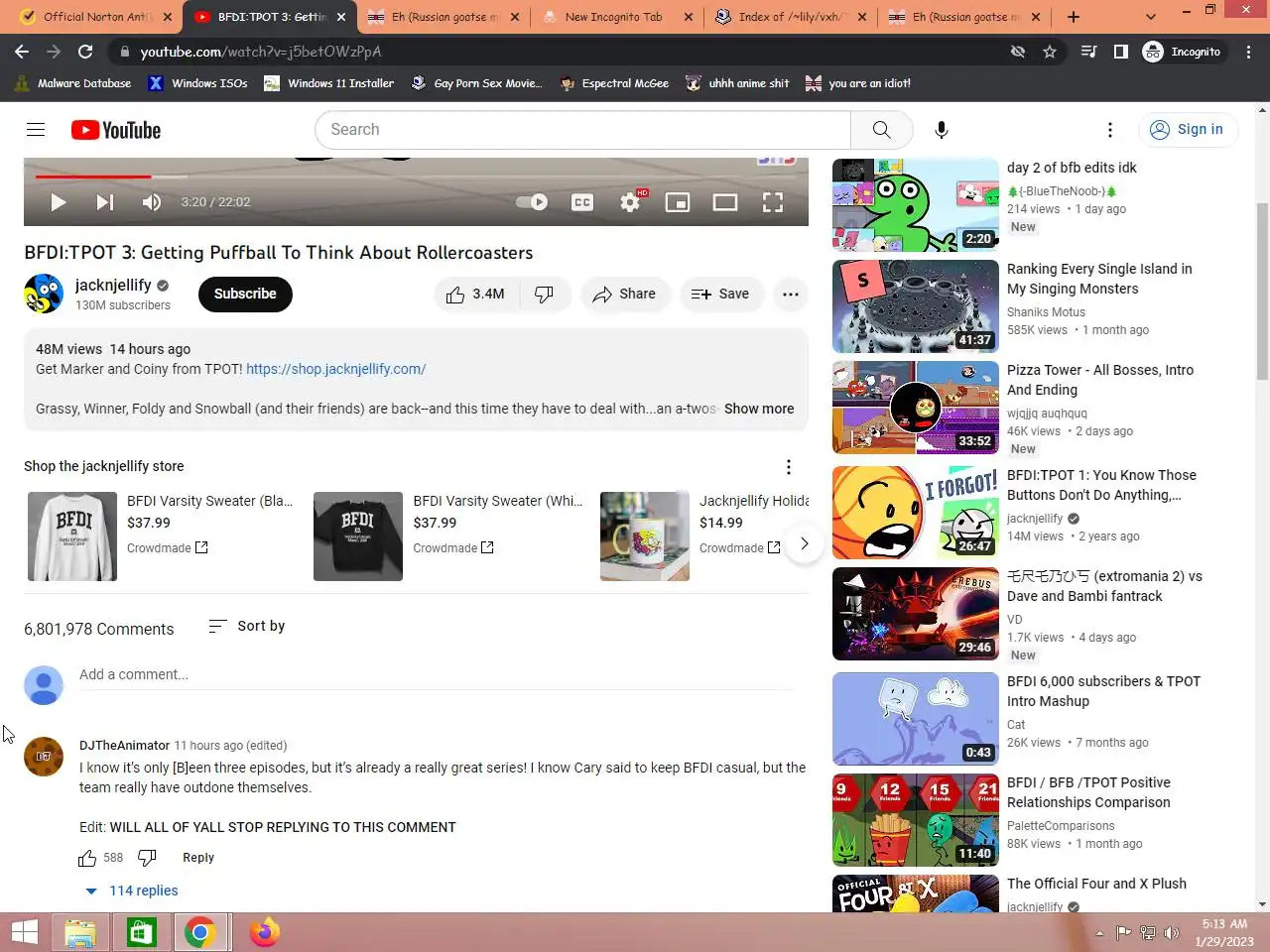Viewport: 1270px width, 952px height.
Task: Open Chrome side panel icon
Action: [x=1121, y=52]
